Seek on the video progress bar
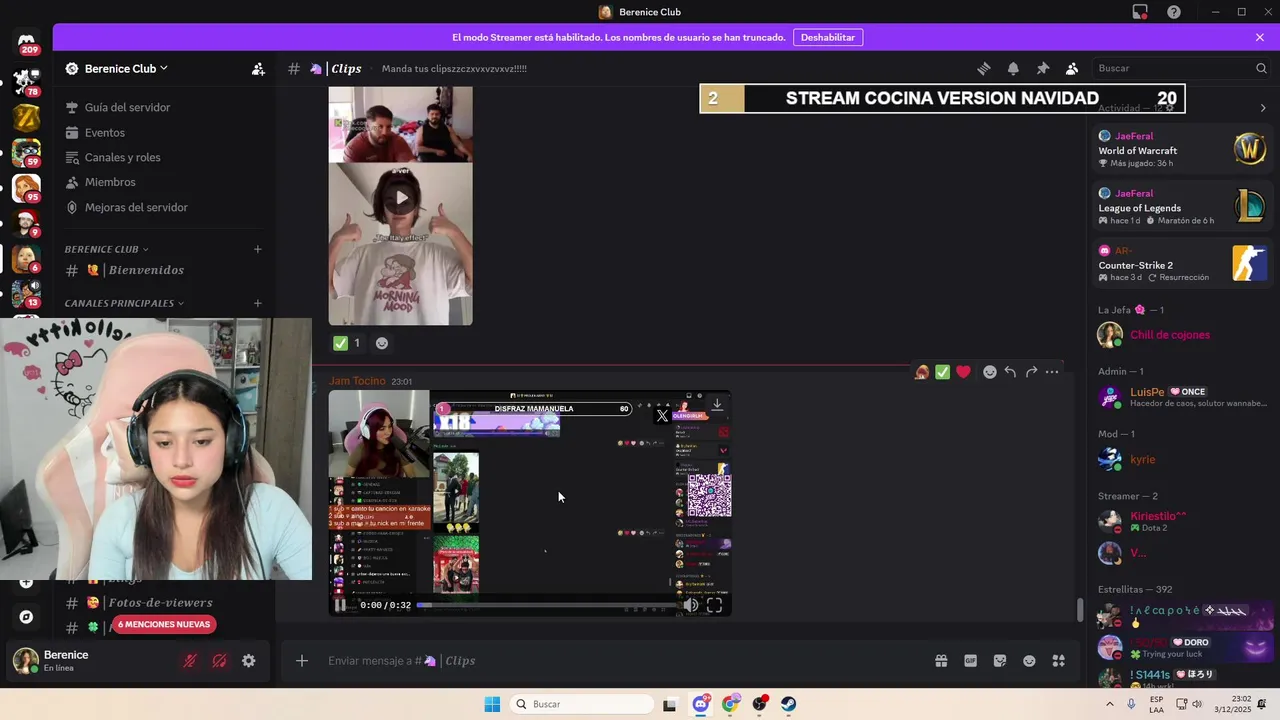The width and height of the screenshot is (1280, 720). (x=547, y=605)
